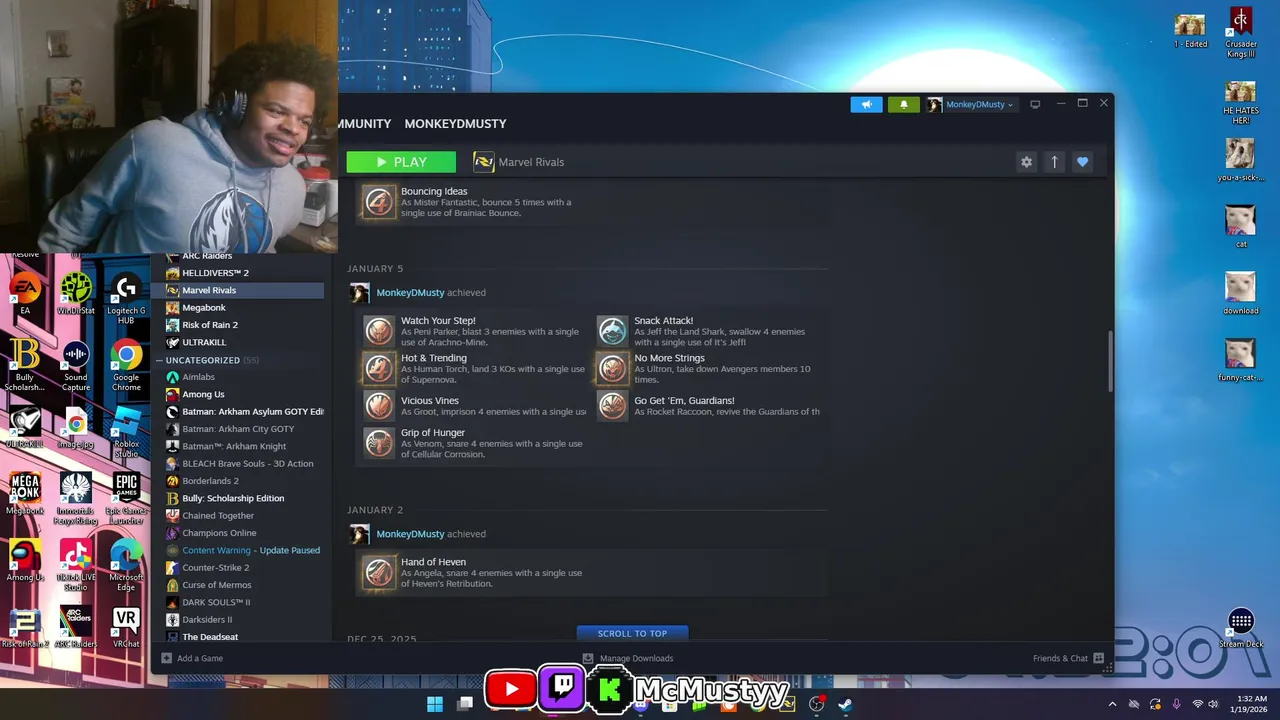
Task: Open Friends & Chat panel
Action: point(1068,658)
